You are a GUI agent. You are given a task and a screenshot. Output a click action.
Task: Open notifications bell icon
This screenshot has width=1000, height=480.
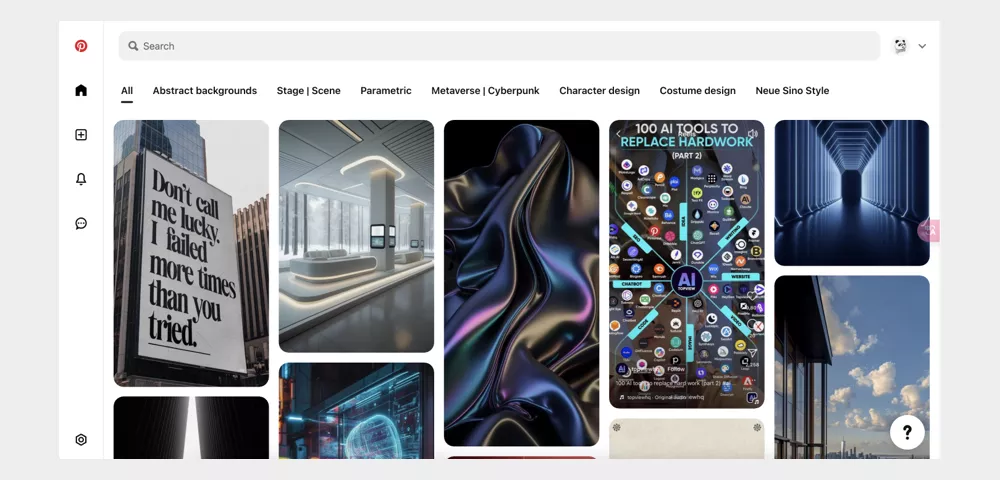[81, 179]
